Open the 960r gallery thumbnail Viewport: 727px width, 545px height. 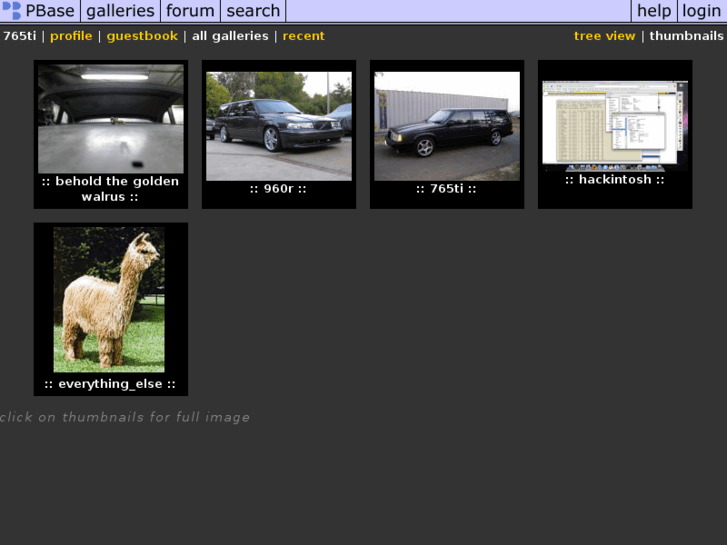[279, 125]
